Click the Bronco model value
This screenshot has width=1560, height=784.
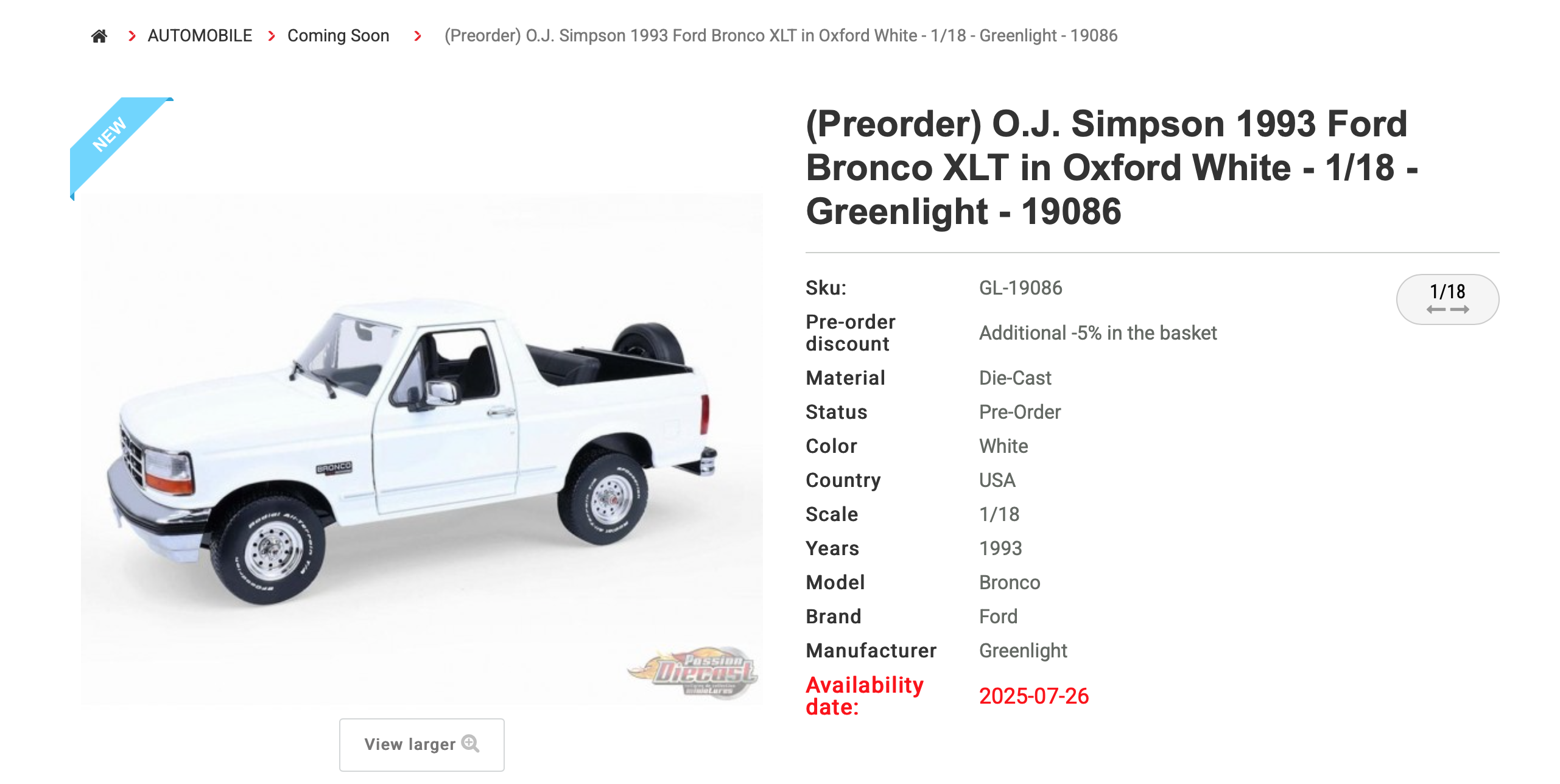(x=1009, y=583)
